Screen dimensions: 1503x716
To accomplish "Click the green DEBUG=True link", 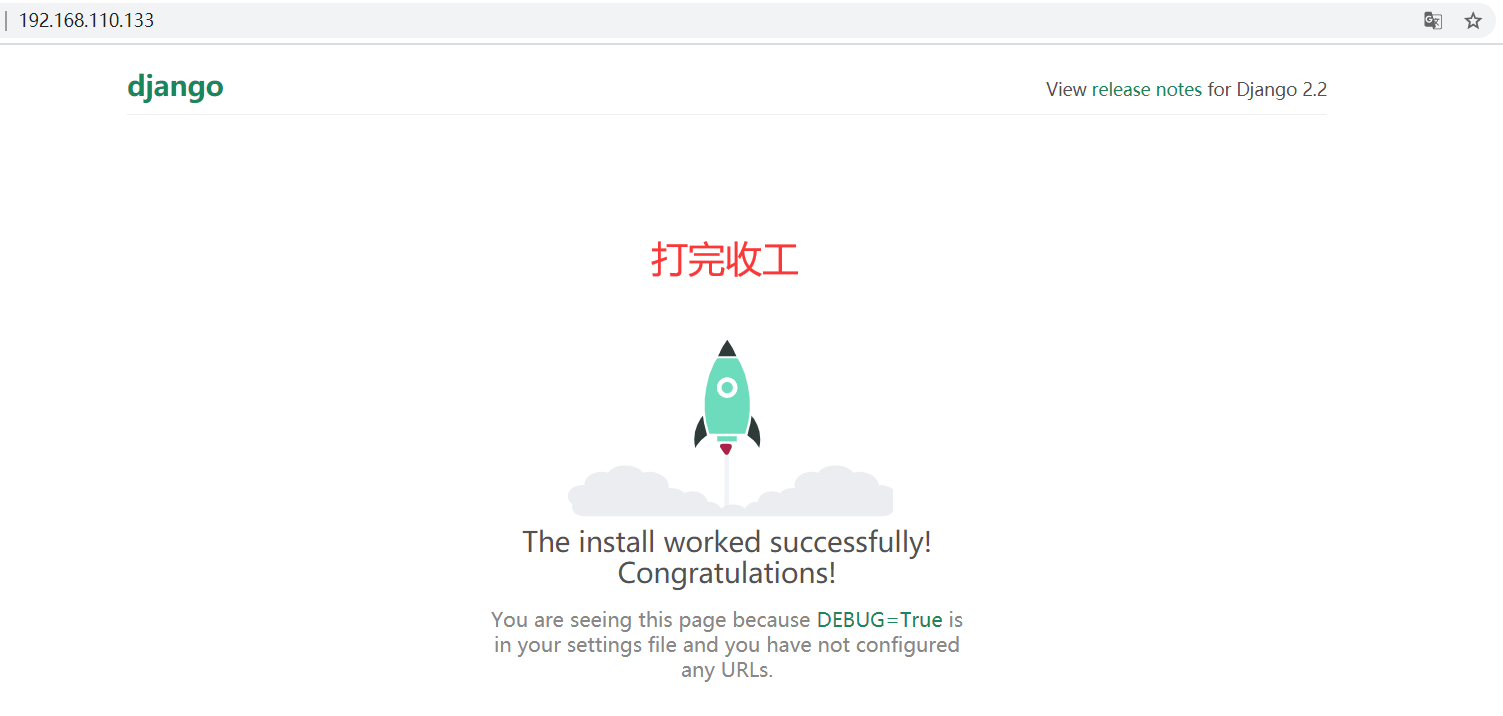I will pos(879,619).
